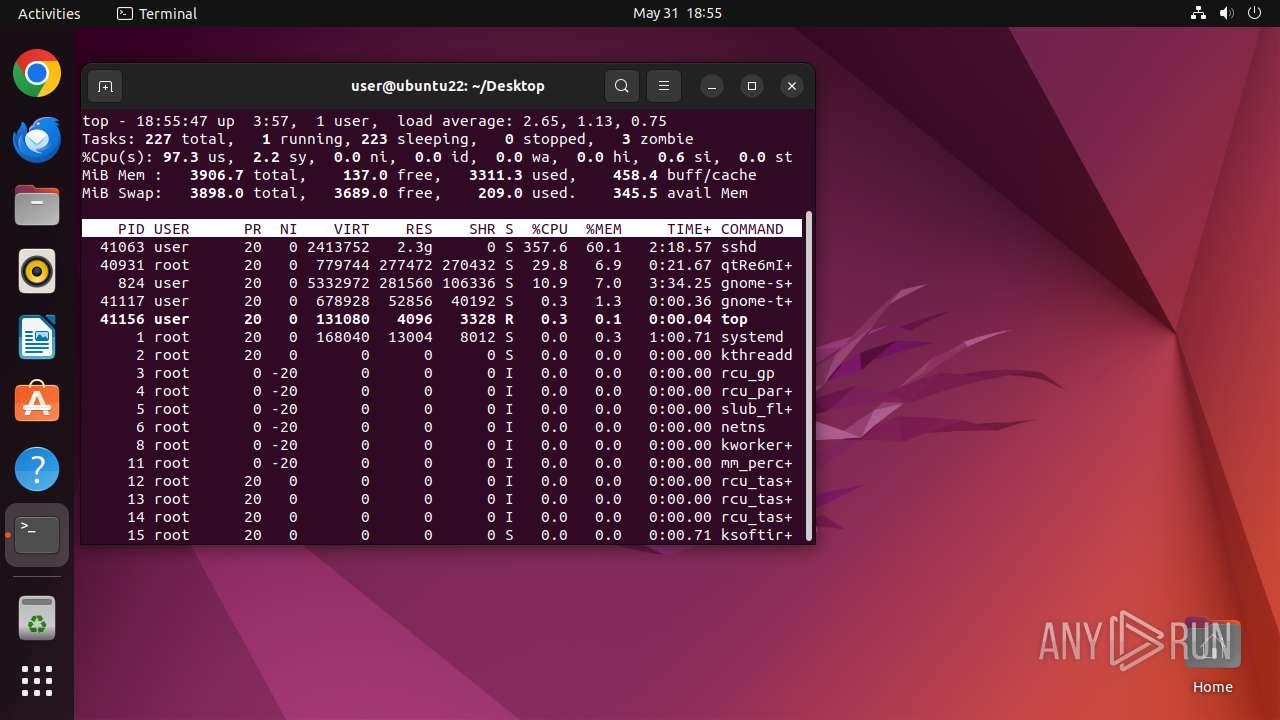The width and height of the screenshot is (1280, 720).
Task: Add a new terminal tab button
Action: pyautogui.click(x=105, y=86)
